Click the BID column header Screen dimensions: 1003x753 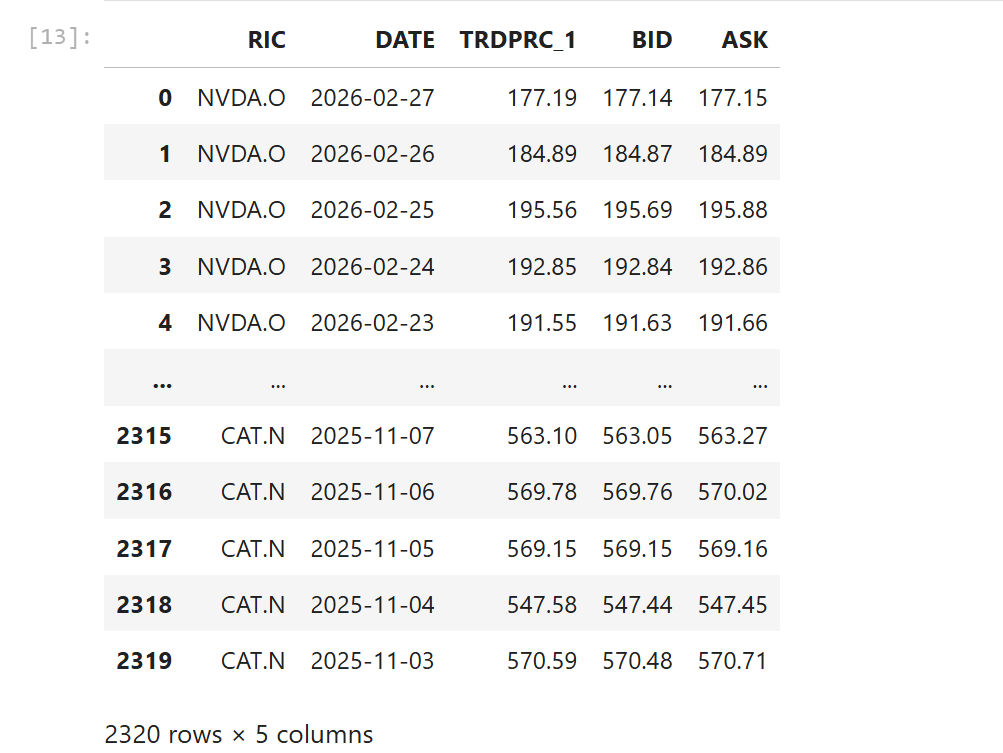pos(652,40)
